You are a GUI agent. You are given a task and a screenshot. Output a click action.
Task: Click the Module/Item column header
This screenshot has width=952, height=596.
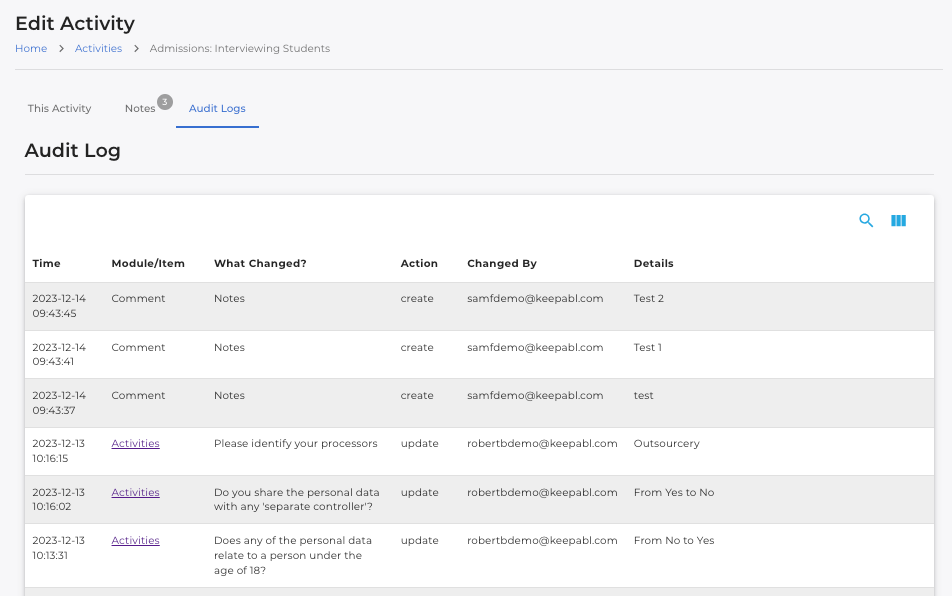(x=148, y=263)
